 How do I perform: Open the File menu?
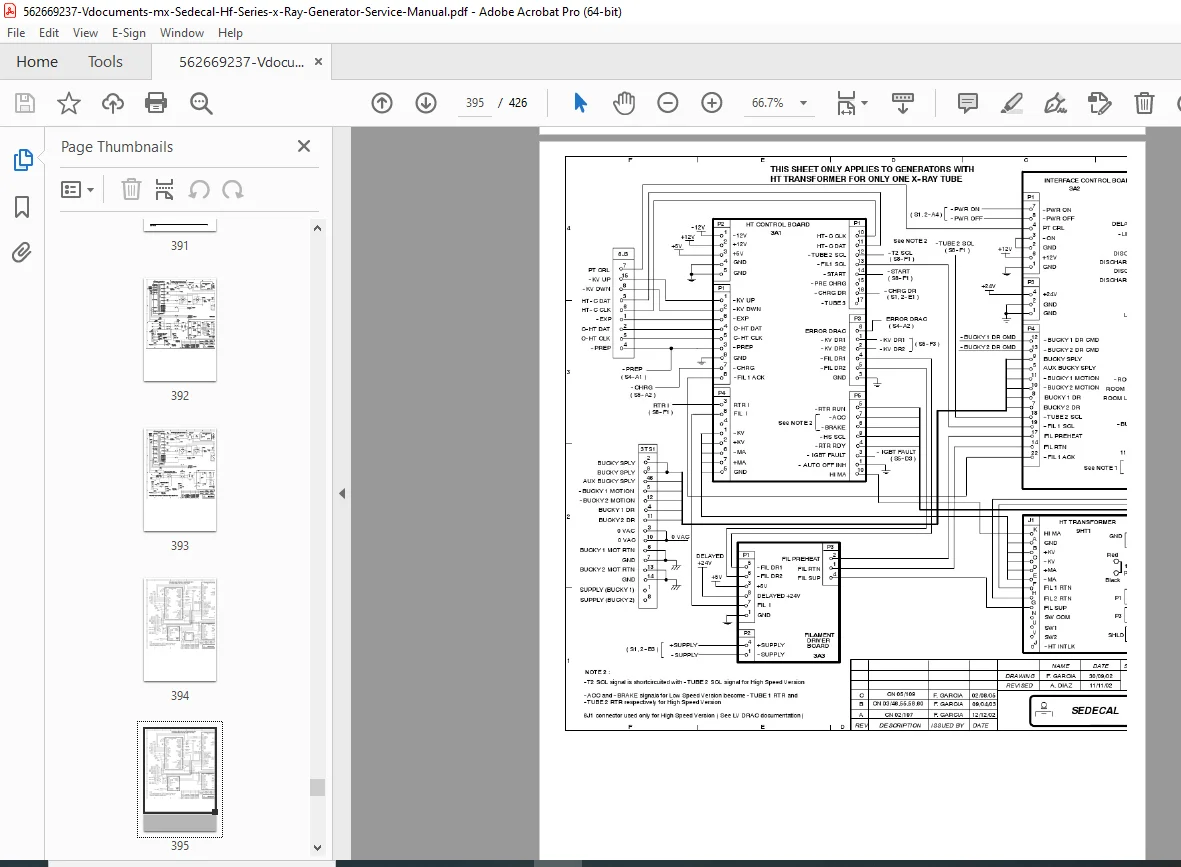(x=16, y=33)
